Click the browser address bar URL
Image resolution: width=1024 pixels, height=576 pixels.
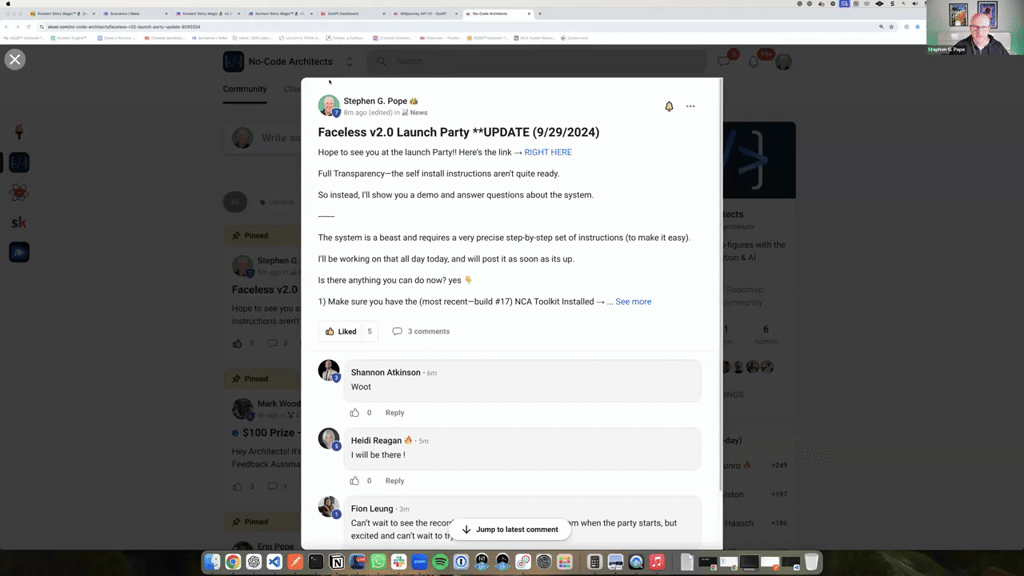(x=124, y=27)
